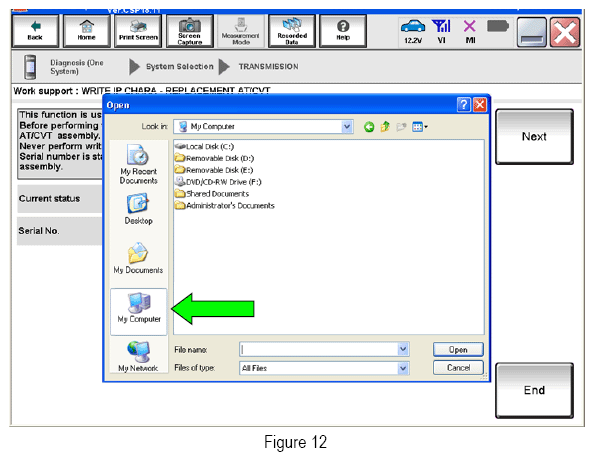594x461 pixels.
Task: Go to Home in the toolbar
Action: click(x=87, y=31)
